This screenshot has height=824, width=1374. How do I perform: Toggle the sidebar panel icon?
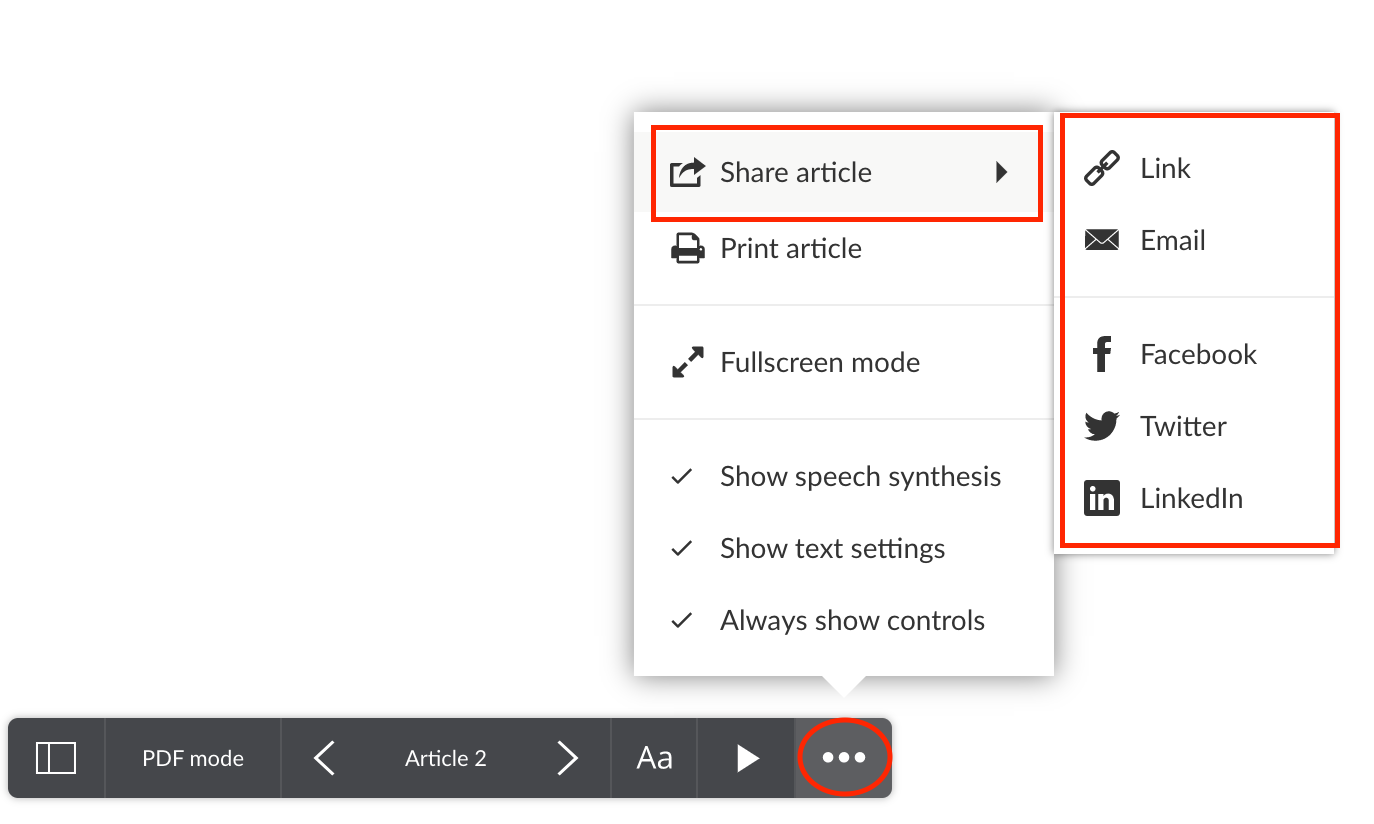[56, 758]
